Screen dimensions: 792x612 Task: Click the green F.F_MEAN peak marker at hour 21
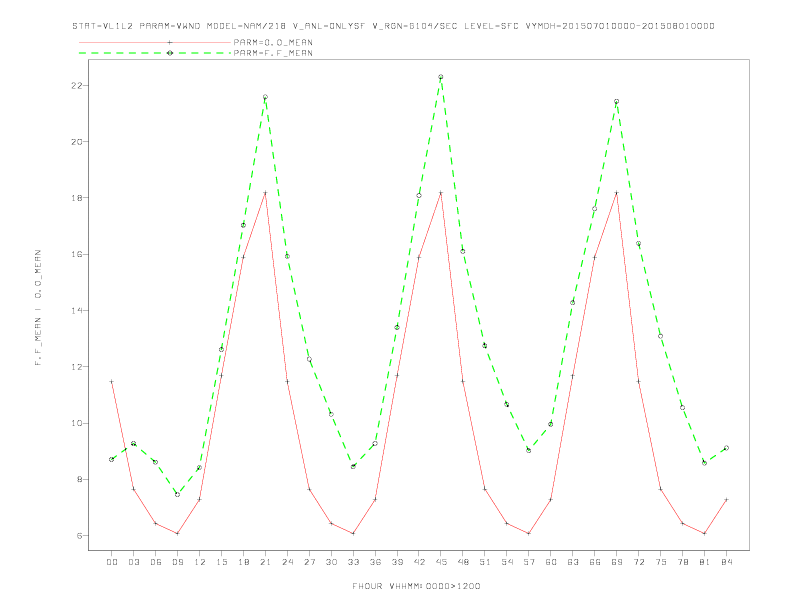265,97
